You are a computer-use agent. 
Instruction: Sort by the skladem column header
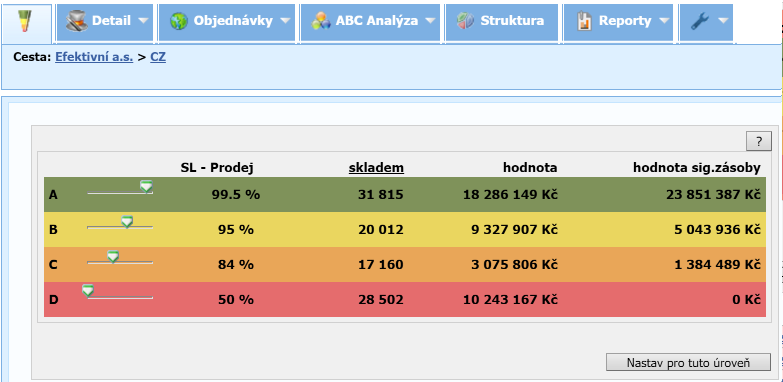tap(376, 168)
